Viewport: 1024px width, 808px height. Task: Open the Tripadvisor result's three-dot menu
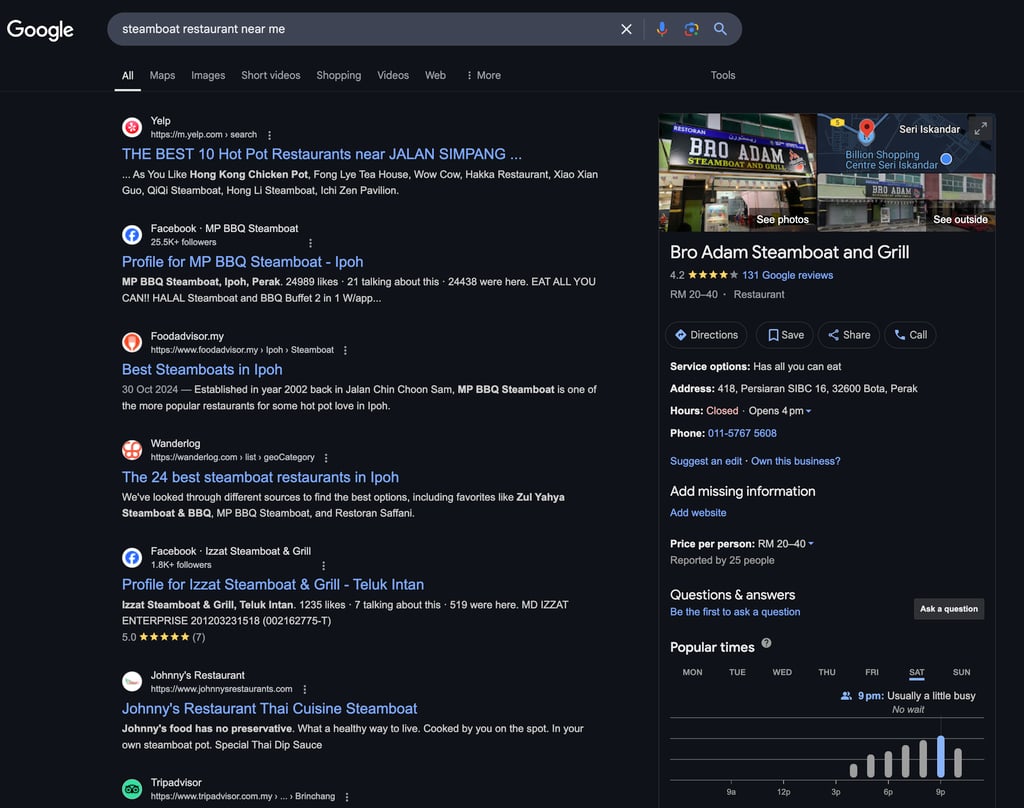[x=347, y=797]
